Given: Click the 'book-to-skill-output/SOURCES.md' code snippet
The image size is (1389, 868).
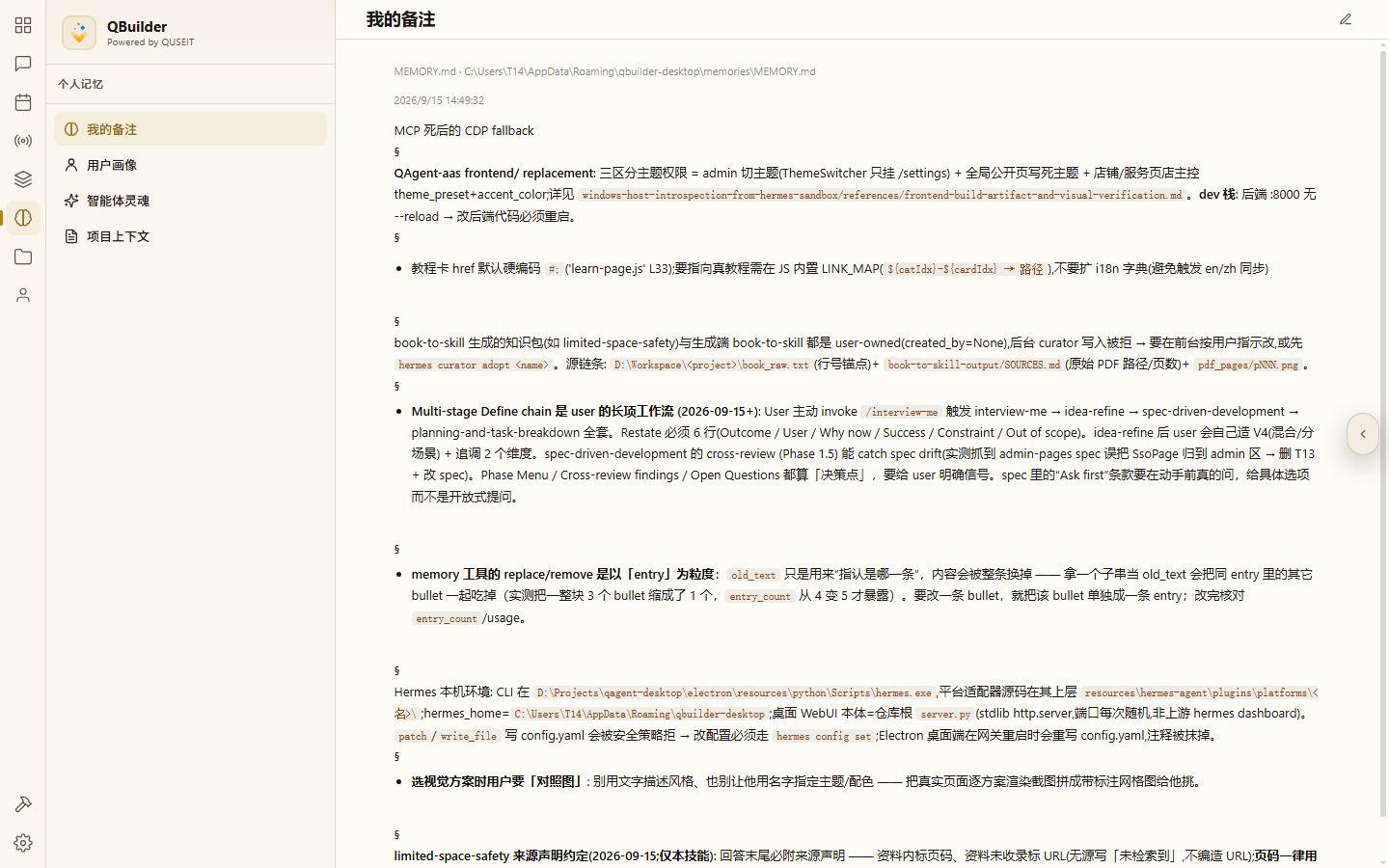Looking at the screenshot, I should [x=973, y=365].
